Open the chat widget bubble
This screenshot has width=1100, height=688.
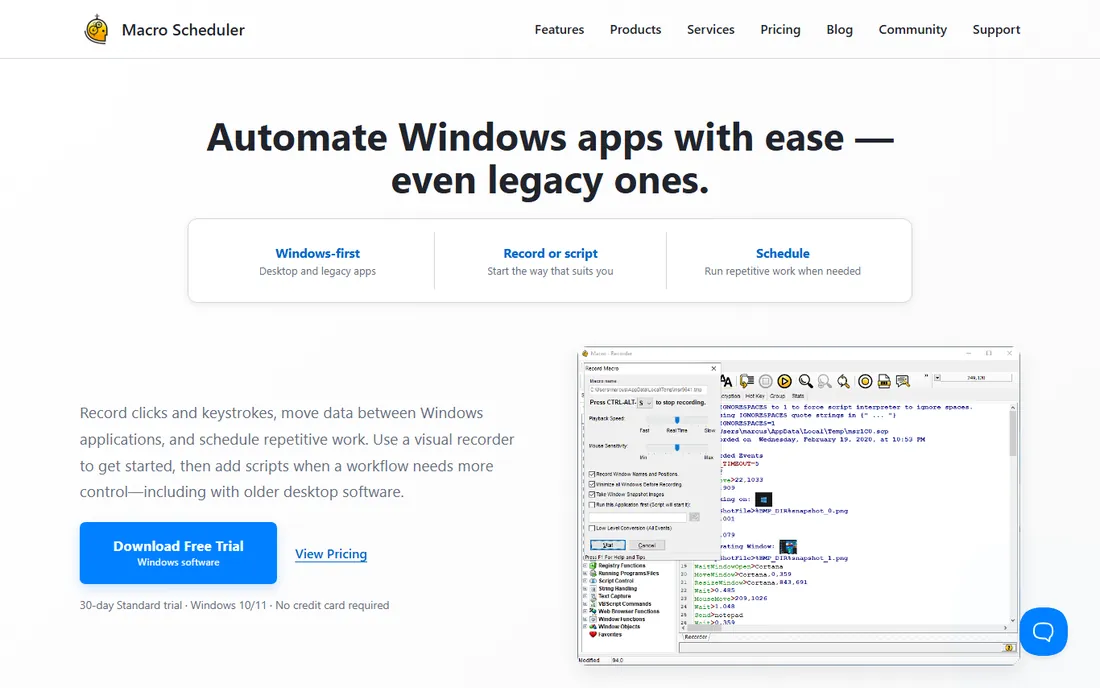pos(1043,631)
